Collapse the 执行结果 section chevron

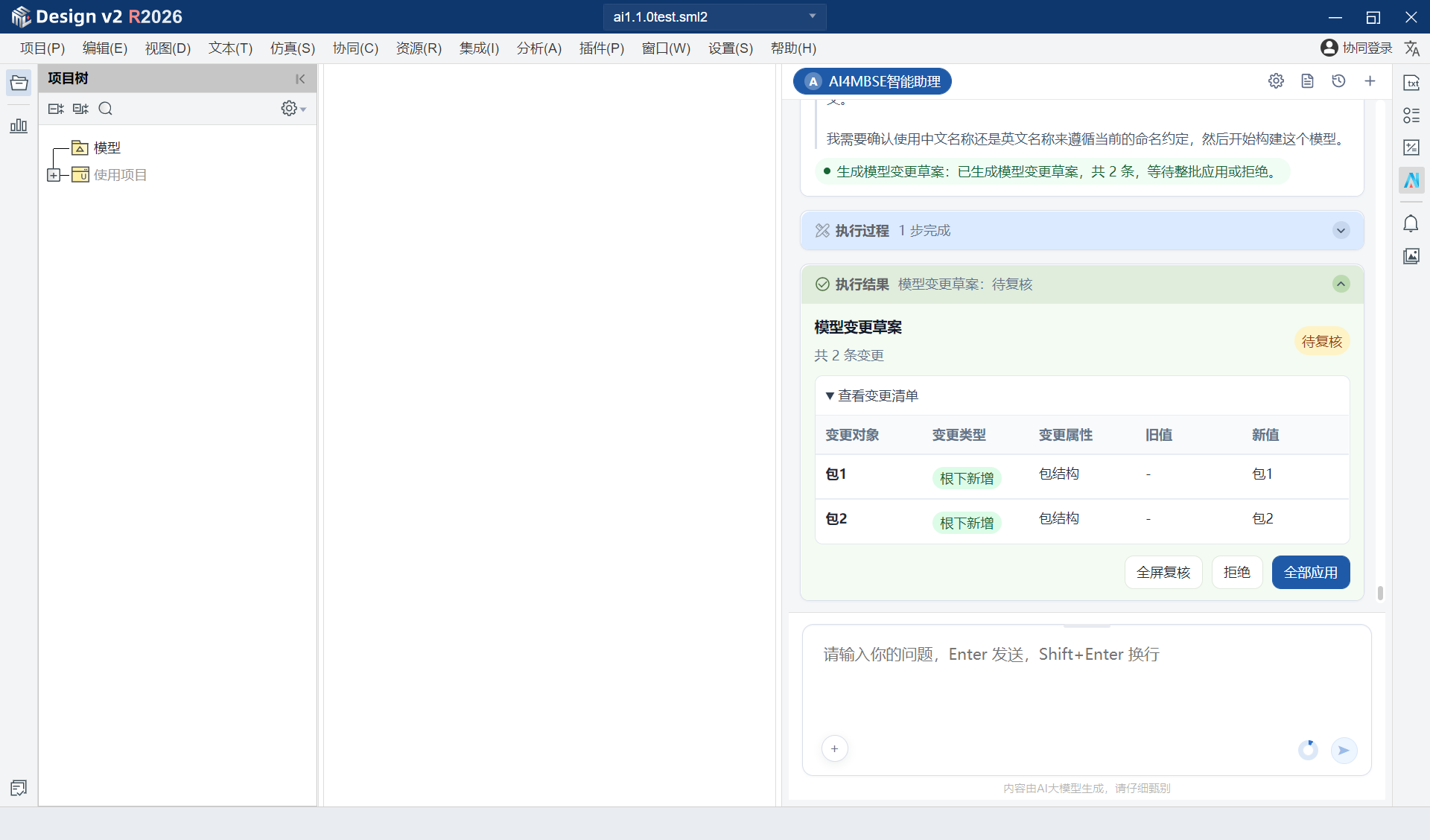pyautogui.click(x=1341, y=284)
